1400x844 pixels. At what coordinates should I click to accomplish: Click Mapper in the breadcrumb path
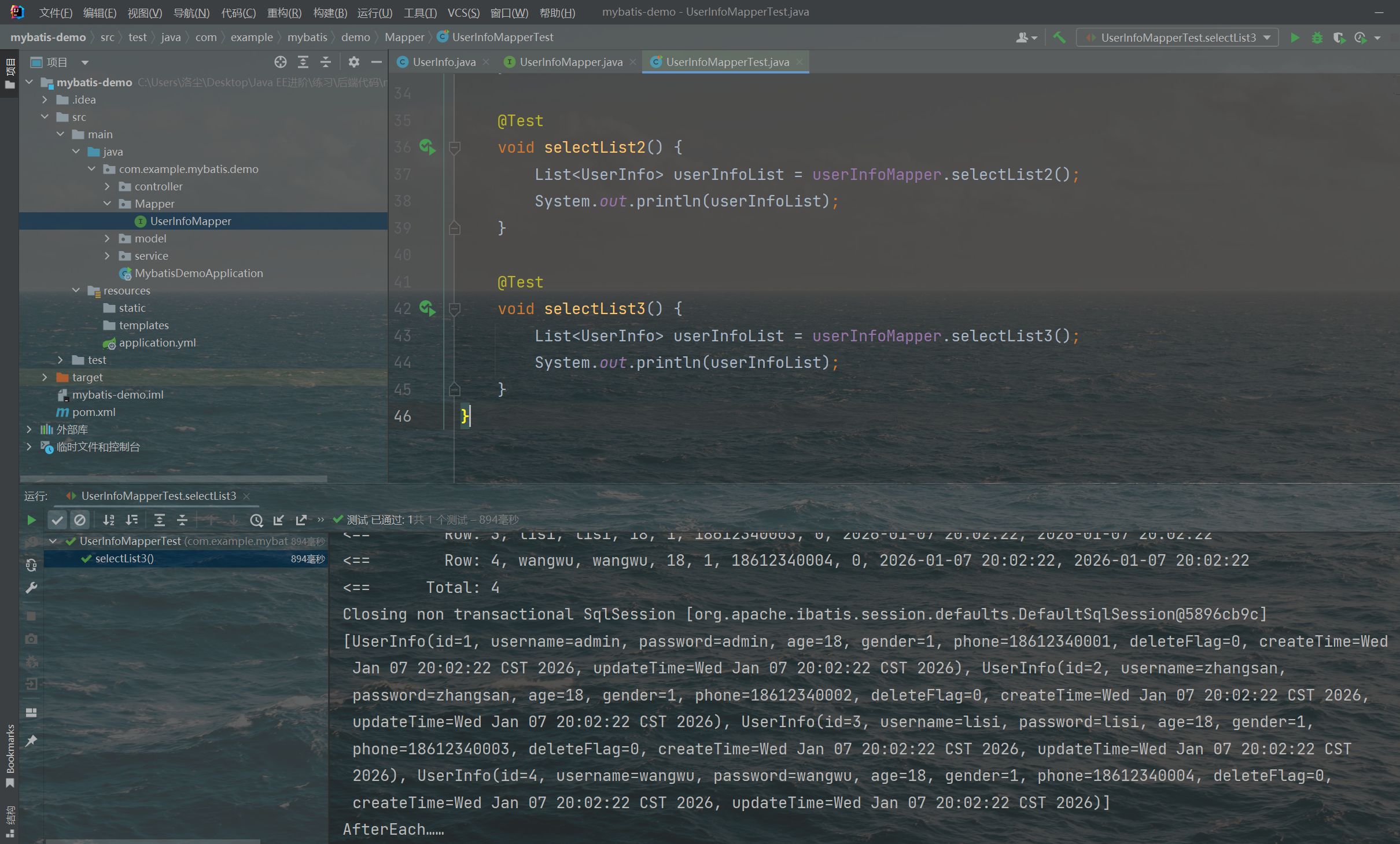[x=404, y=37]
